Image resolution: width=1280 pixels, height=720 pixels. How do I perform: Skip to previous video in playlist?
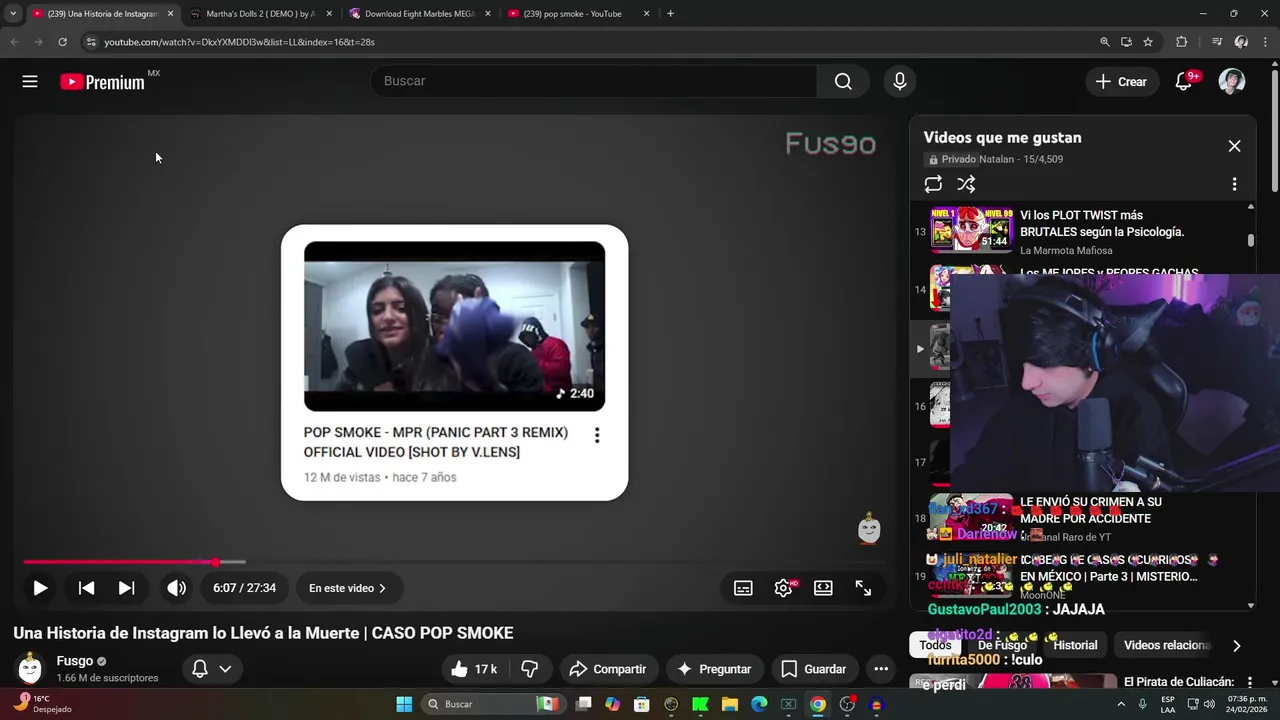[x=86, y=588]
